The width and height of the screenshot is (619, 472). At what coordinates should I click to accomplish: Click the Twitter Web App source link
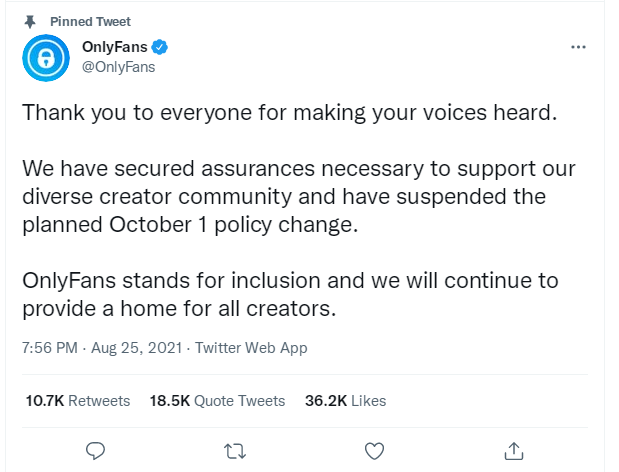251,348
